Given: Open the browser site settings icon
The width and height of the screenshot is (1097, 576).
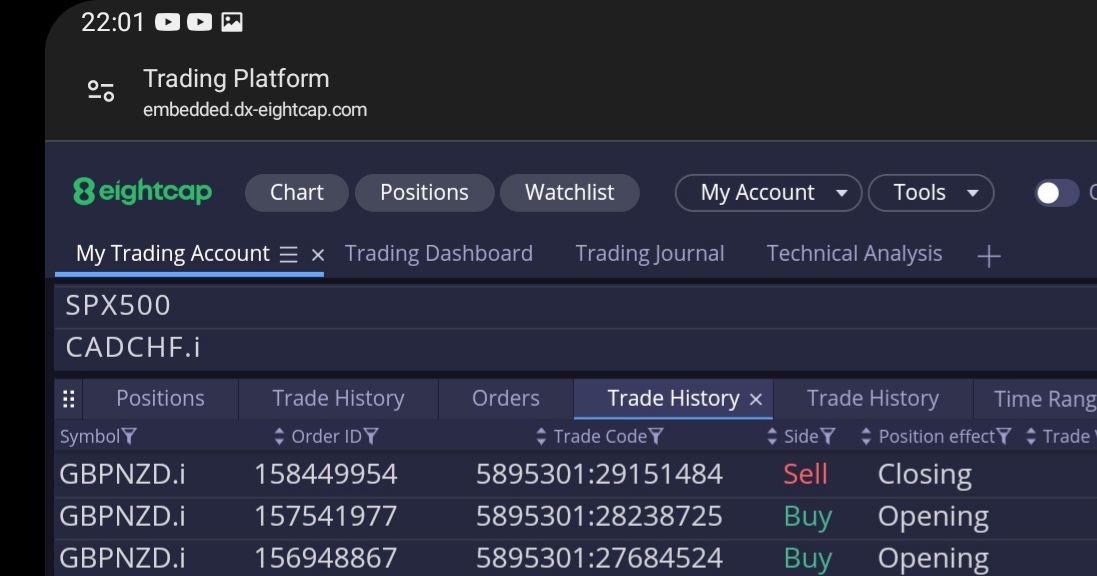Looking at the screenshot, I should [x=101, y=91].
